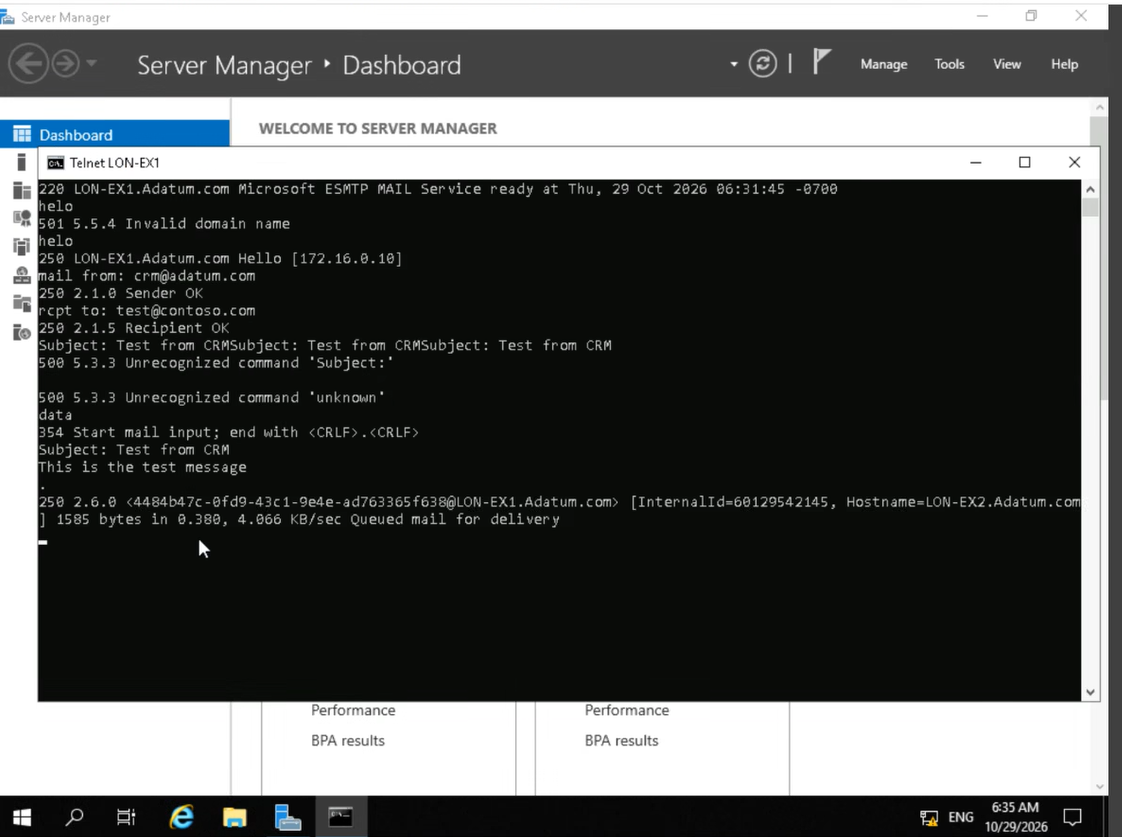Click ENG language indicator in tray
The height and width of the screenshot is (837, 1122).
tap(960, 817)
